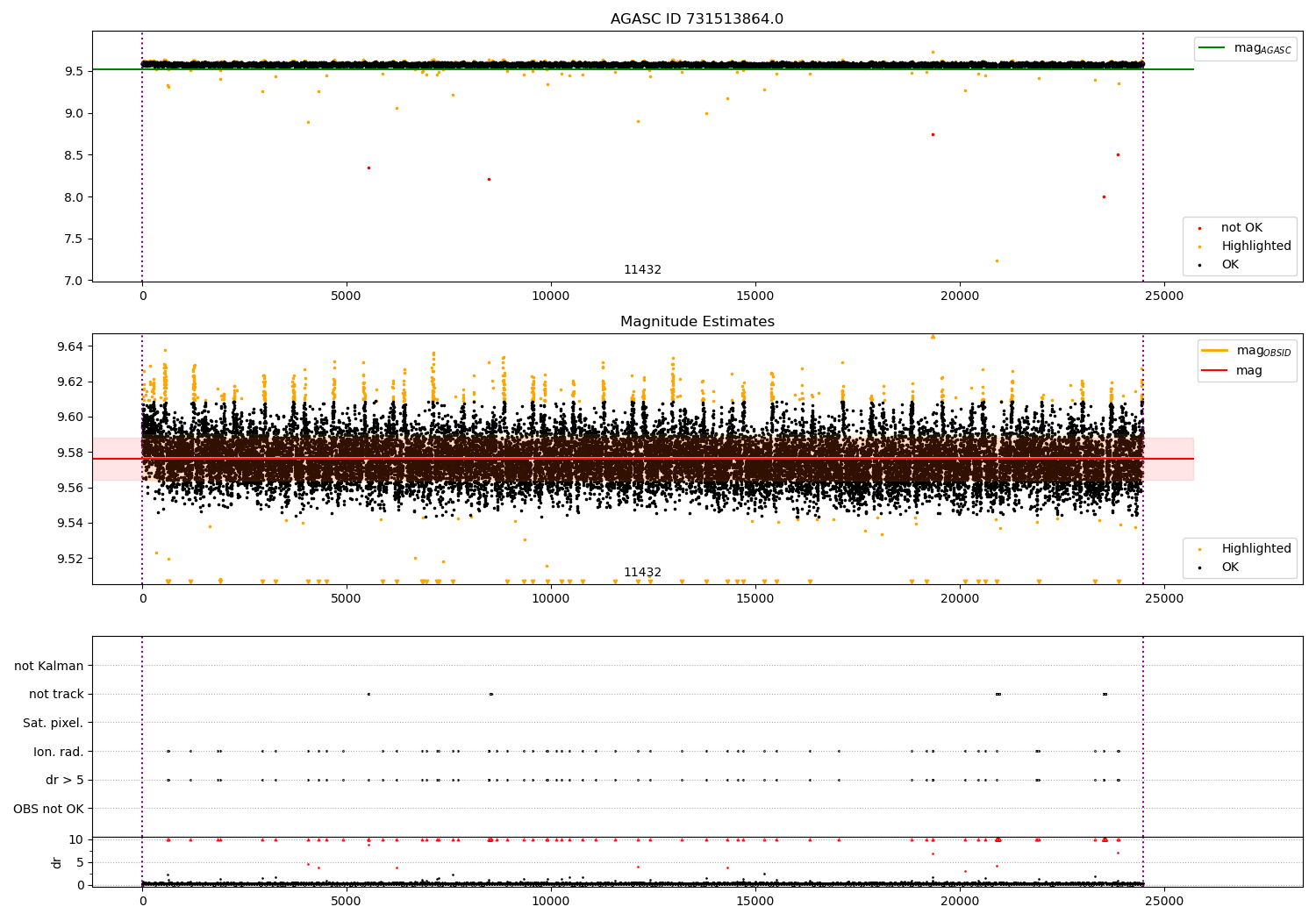Viewport: 1316px width, 921px height.
Task: Click the '11432' label in Magnitude Estimates plot
Action: pyautogui.click(x=642, y=573)
